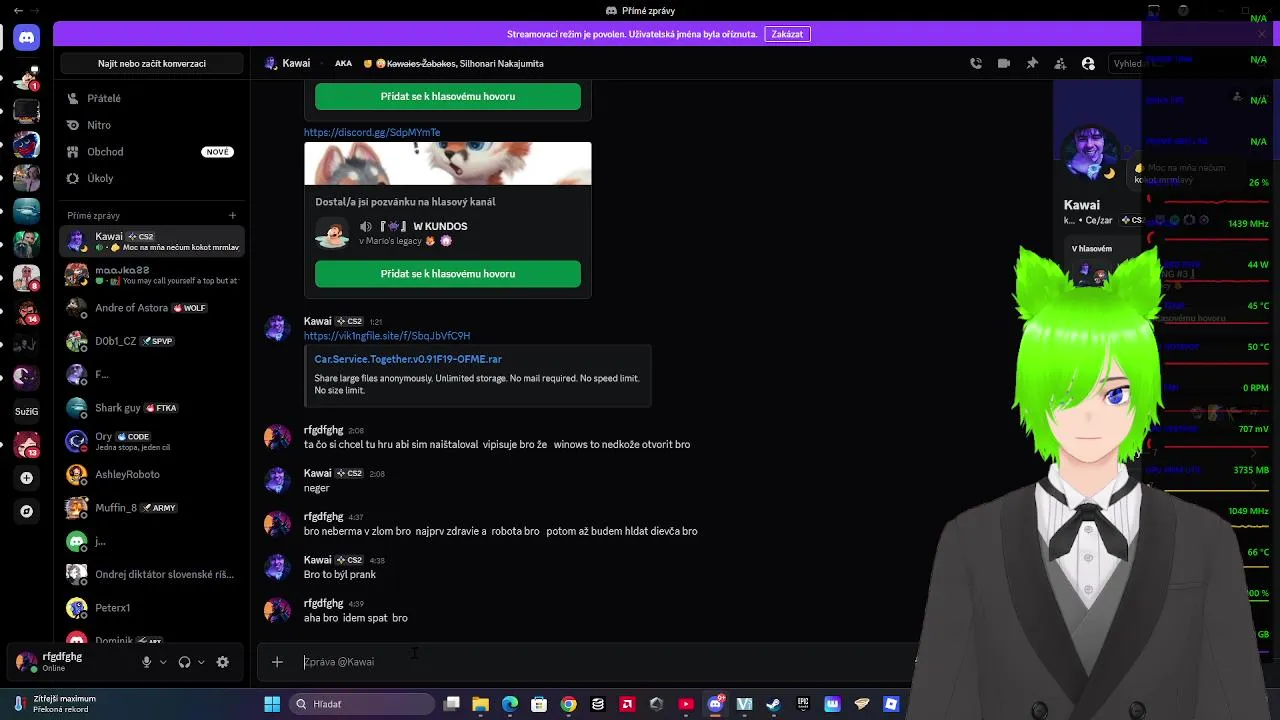This screenshot has height=720, width=1280.
Task: Add friends to this DM
Action: click(x=1060, y=63)
